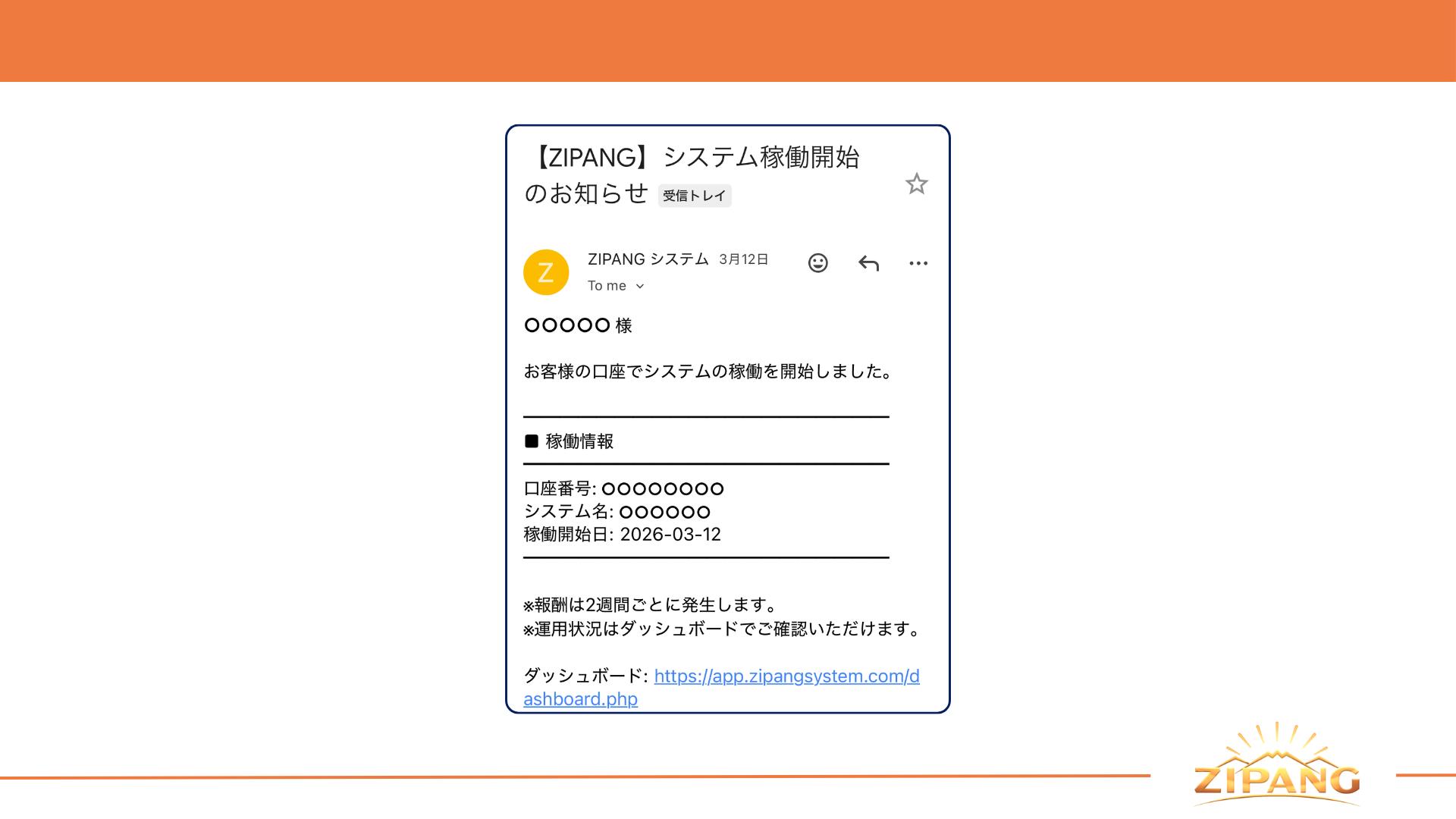Reply to the ZIPANG system email
Screen dimensions: 1456x819
[868, 263]
